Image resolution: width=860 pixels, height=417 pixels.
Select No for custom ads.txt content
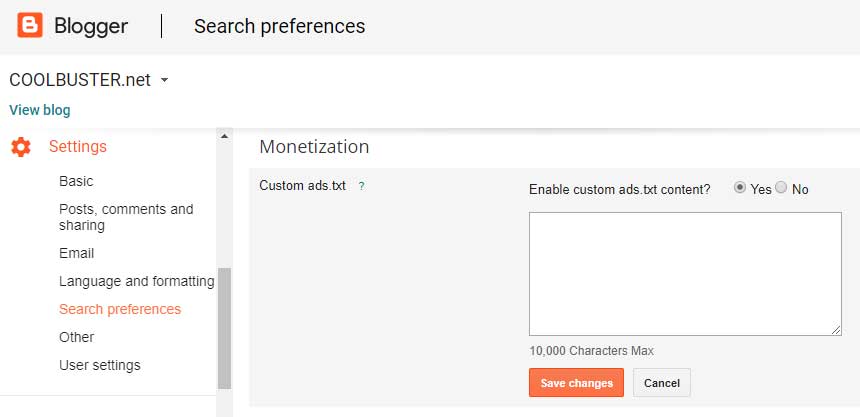[x=781, y=187]
